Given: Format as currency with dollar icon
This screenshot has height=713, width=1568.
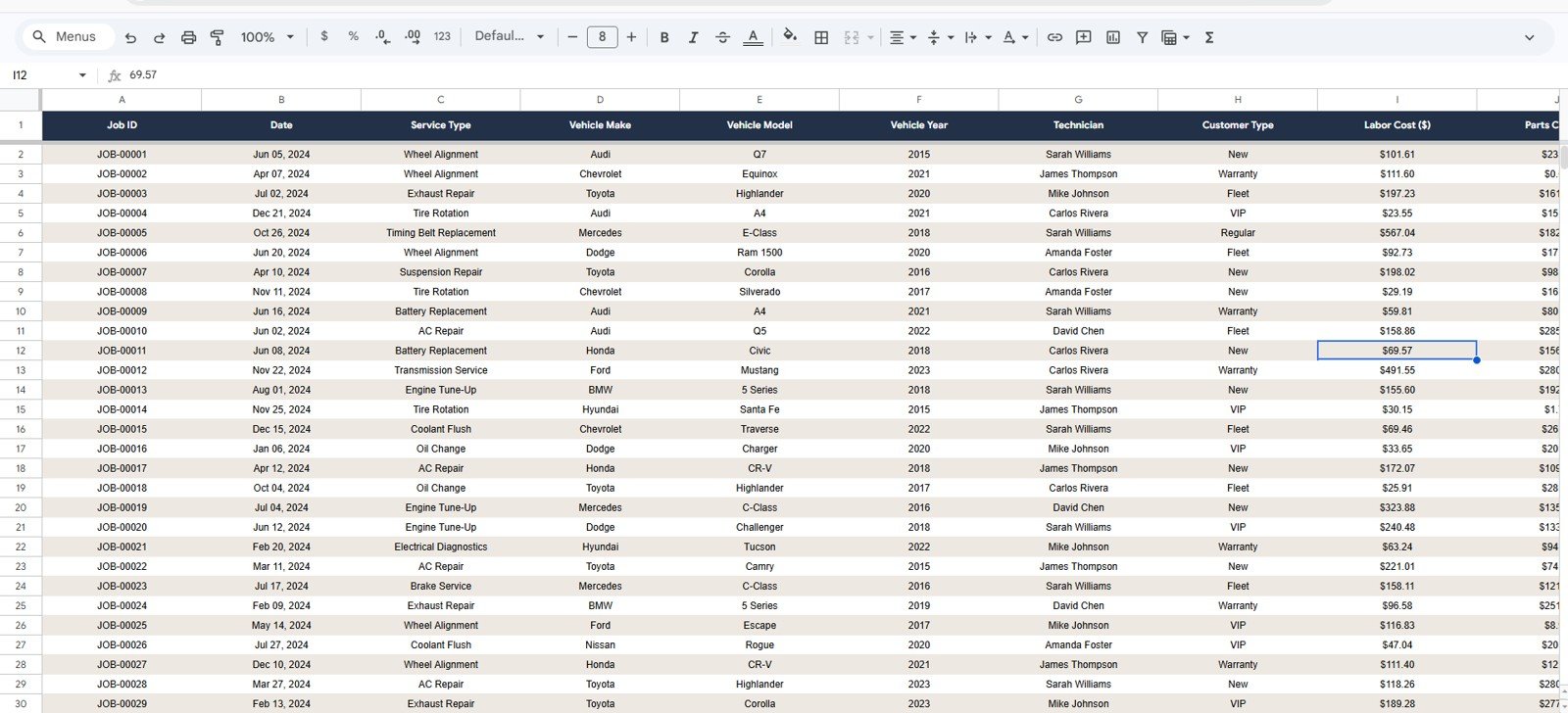Looking at the screenshot, I should [324, 36].
